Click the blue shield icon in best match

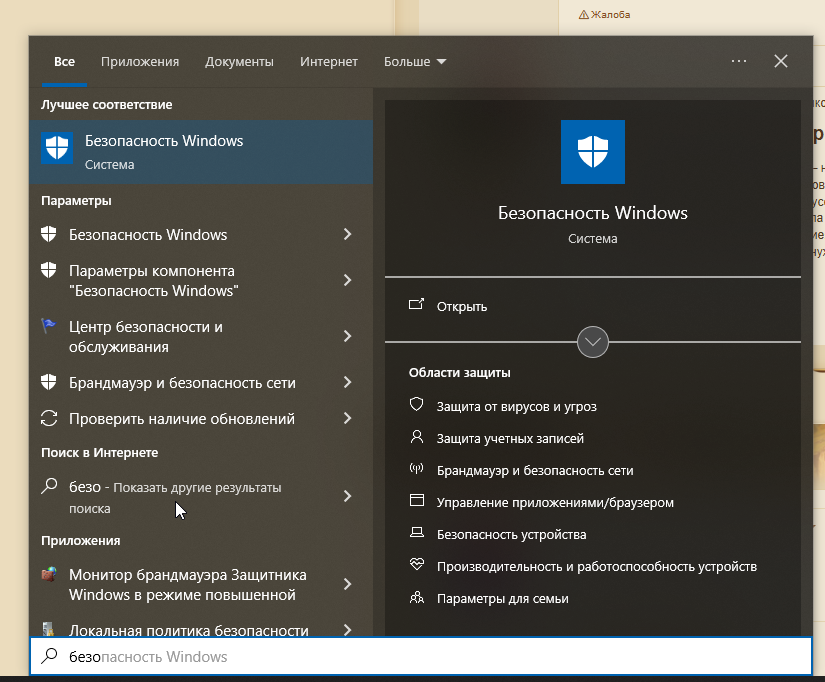[x=57, y=148]
